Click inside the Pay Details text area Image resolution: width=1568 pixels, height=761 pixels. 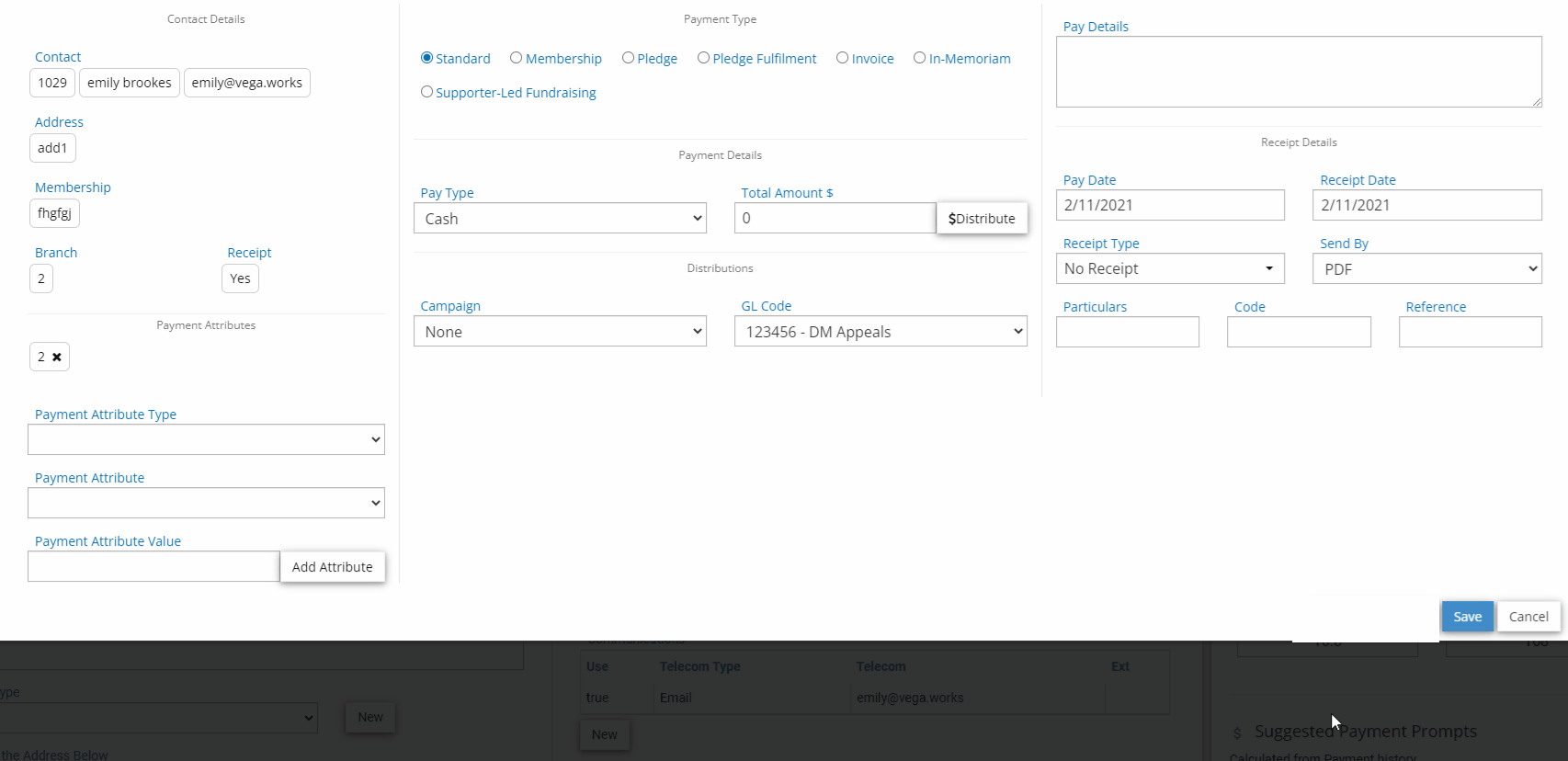pos(1299,72)
